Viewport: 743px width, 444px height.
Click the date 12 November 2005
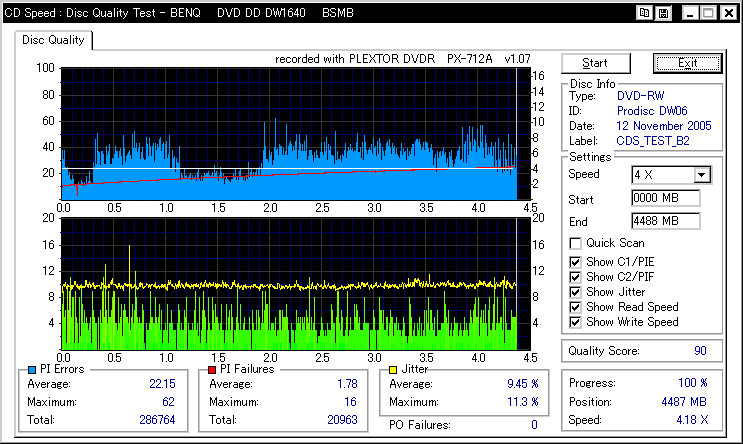coord(664,126)
